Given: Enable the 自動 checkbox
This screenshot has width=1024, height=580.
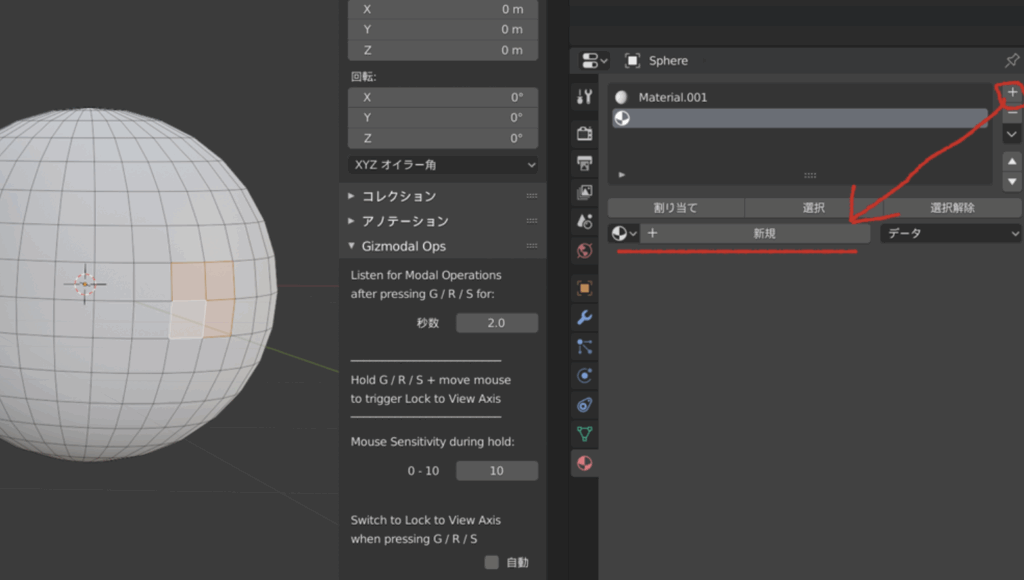Looking at the screenshot, I should click(x=491, y=563).
